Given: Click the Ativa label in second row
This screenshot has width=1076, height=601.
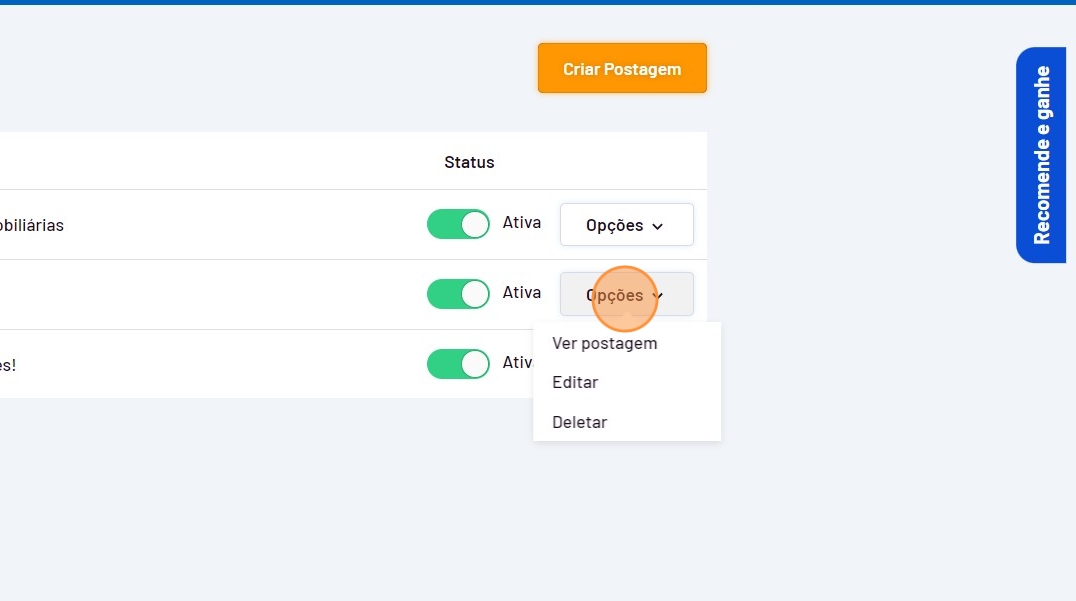Looking at the screenshot, I should pyautogui.click(x=522, y=293).
